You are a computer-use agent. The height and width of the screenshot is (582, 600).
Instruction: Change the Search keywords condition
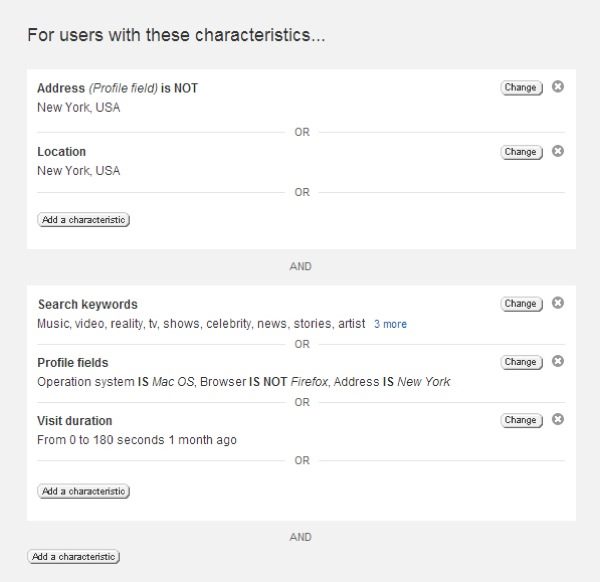tap(520, 304)
